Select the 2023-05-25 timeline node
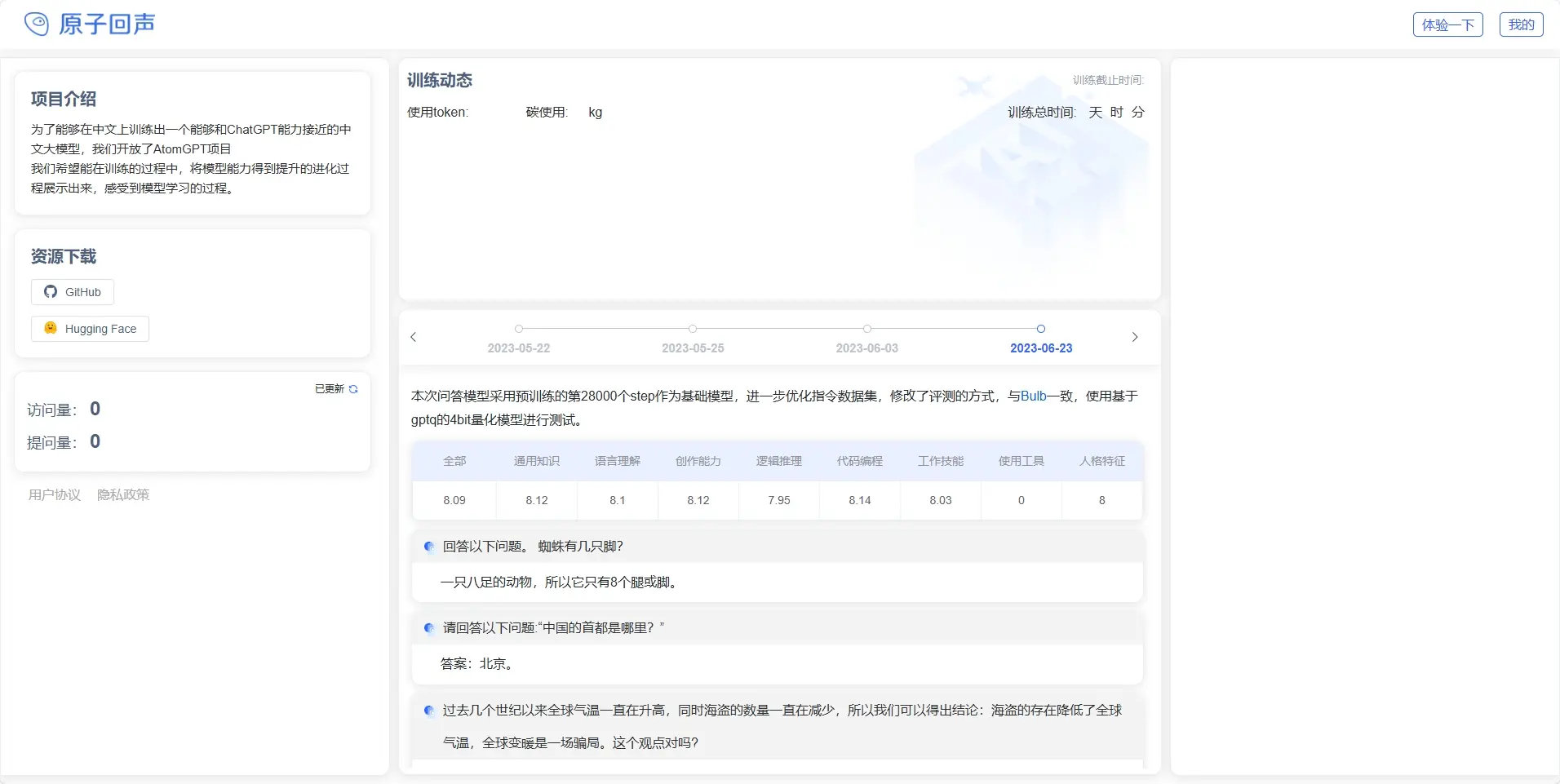 coord(692,329)
